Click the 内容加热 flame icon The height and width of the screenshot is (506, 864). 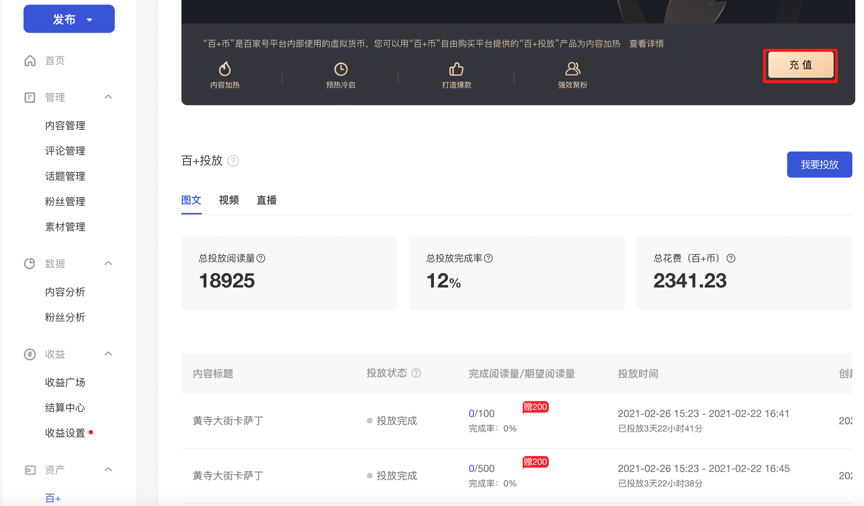(x=225, y=69)
